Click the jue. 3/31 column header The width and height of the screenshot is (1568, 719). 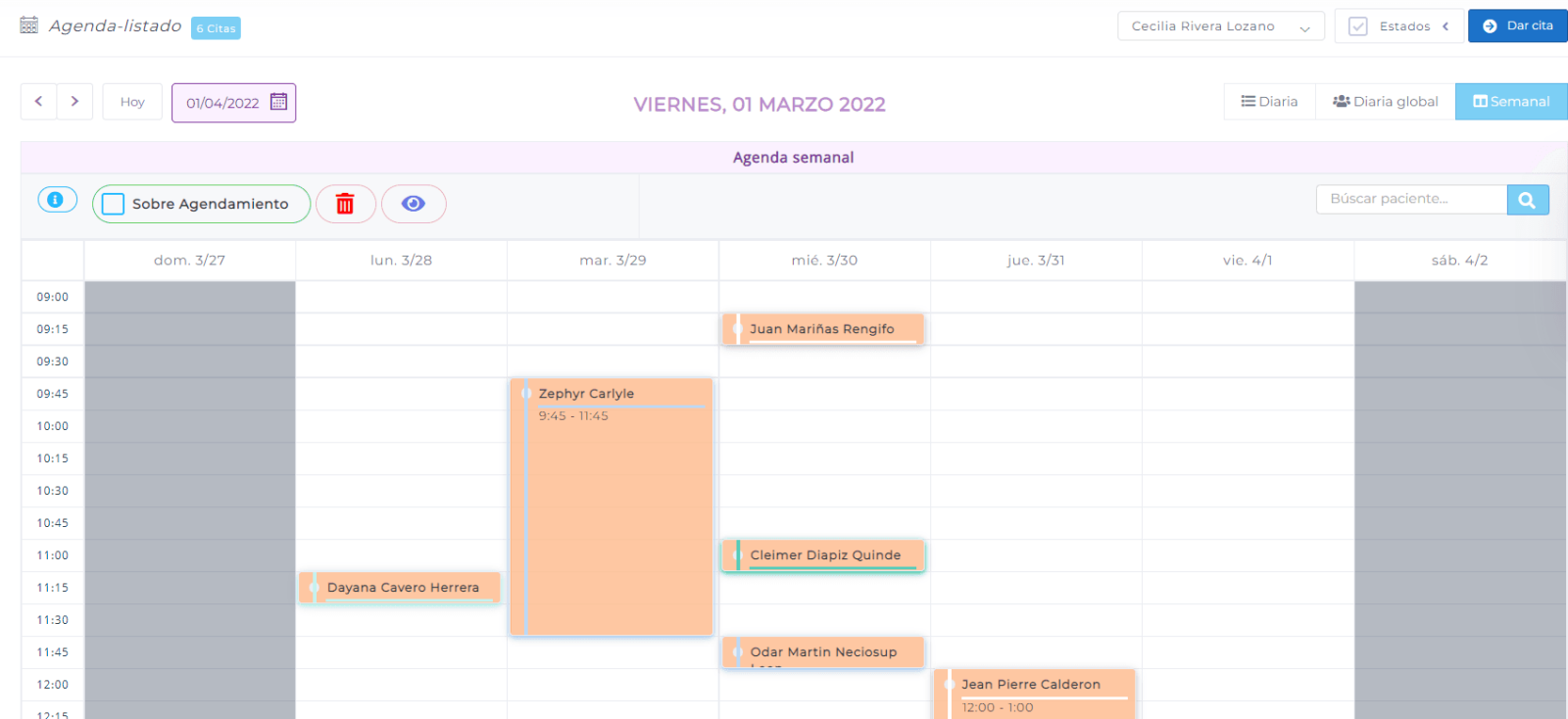pyautogui.click(x=1036, y=261)
